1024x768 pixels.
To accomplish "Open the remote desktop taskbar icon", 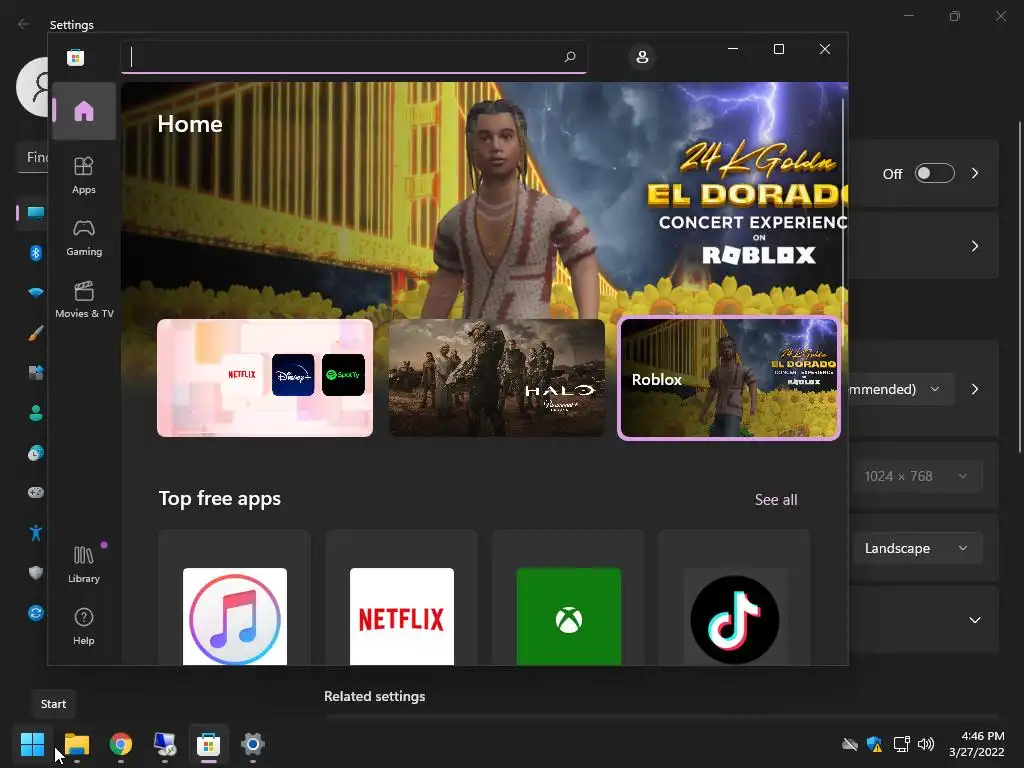I will coord(165,744).
